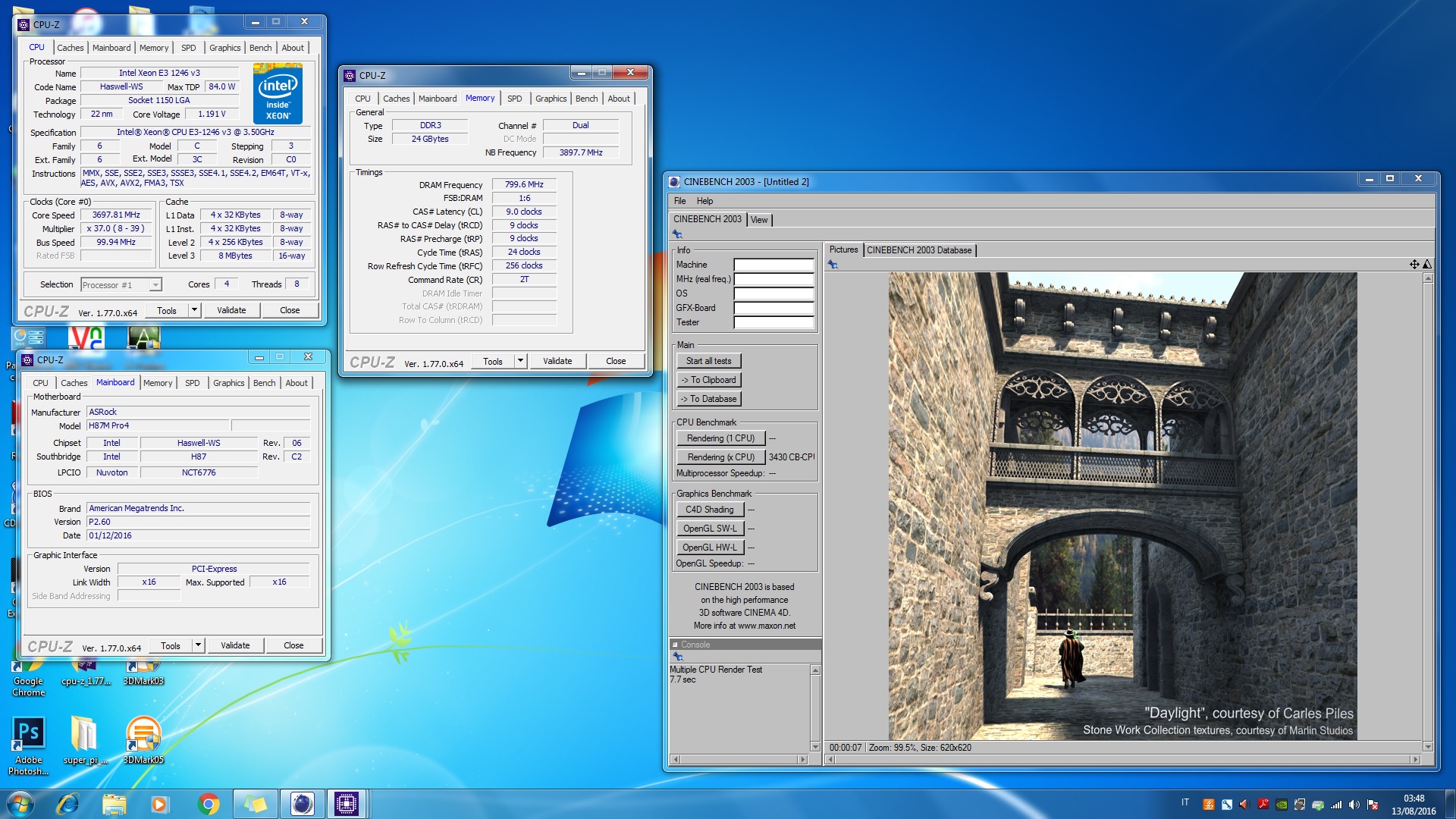Click the Intel Xeon inside logo
Viewport: 1456px width, 819px height.
(x=278, y=94)
